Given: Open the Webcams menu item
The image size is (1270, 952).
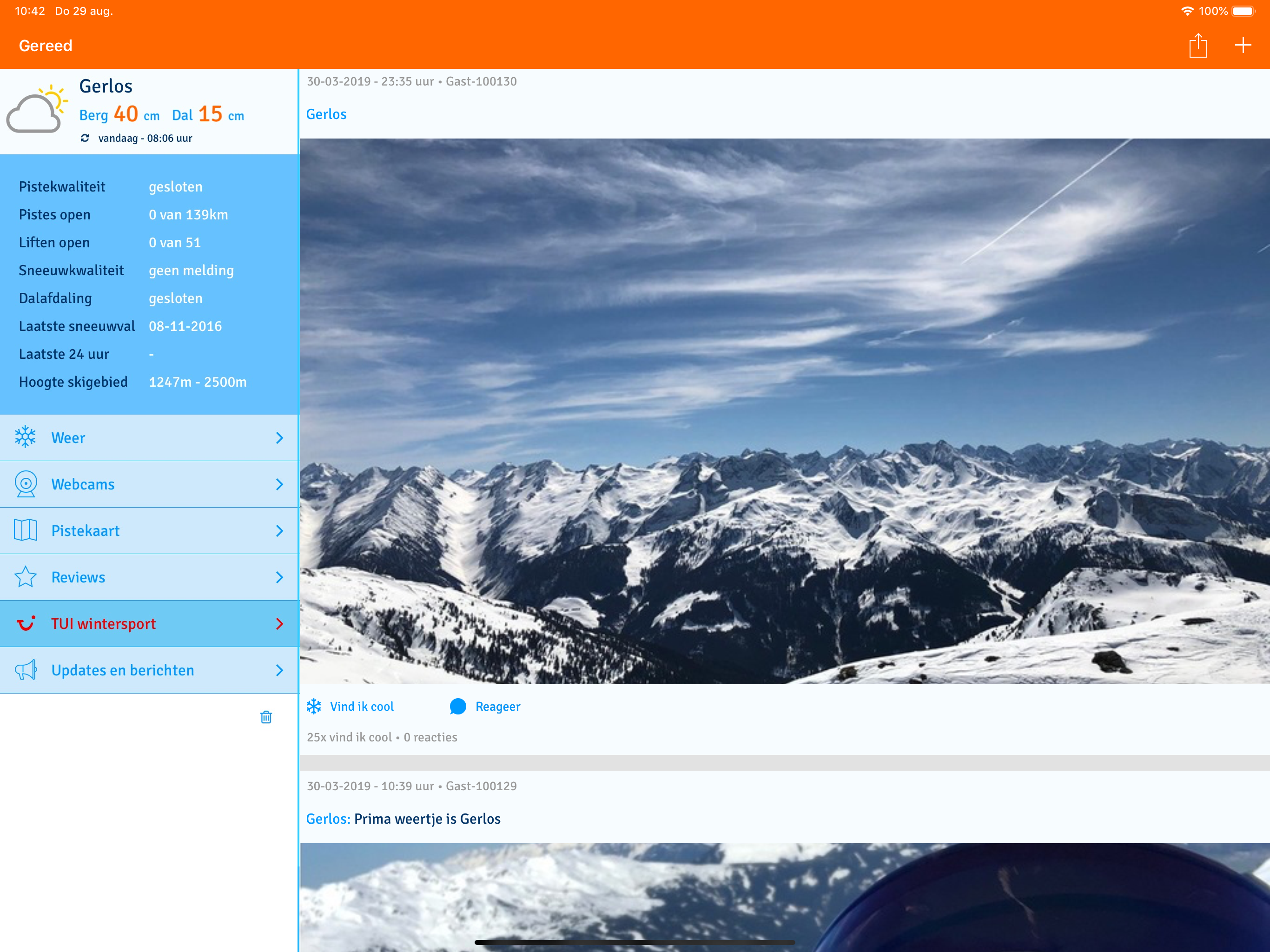Looking at the screenshot, I should [83, 484].
